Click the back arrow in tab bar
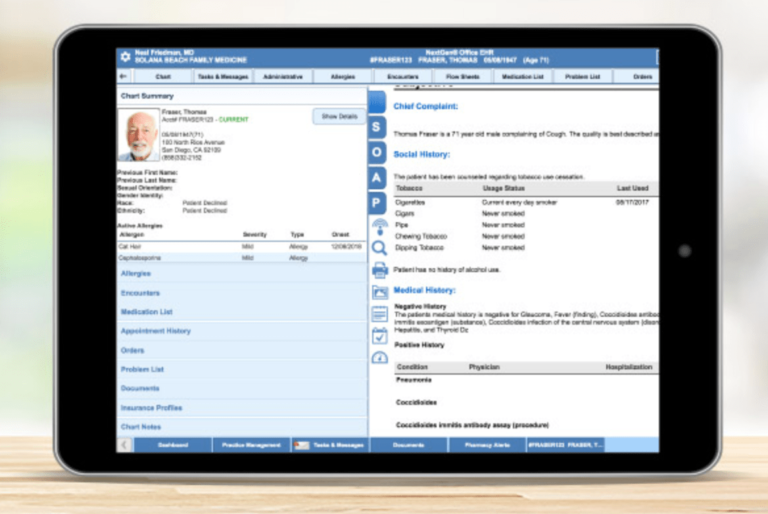768x514 pixels. click(123, 76)
